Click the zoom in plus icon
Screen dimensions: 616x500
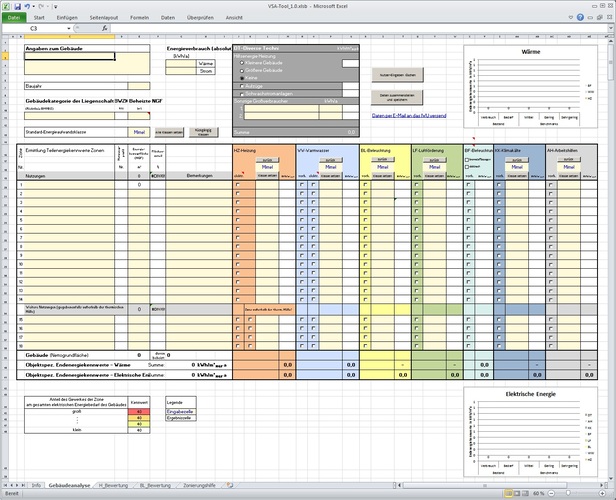point(602,494)
